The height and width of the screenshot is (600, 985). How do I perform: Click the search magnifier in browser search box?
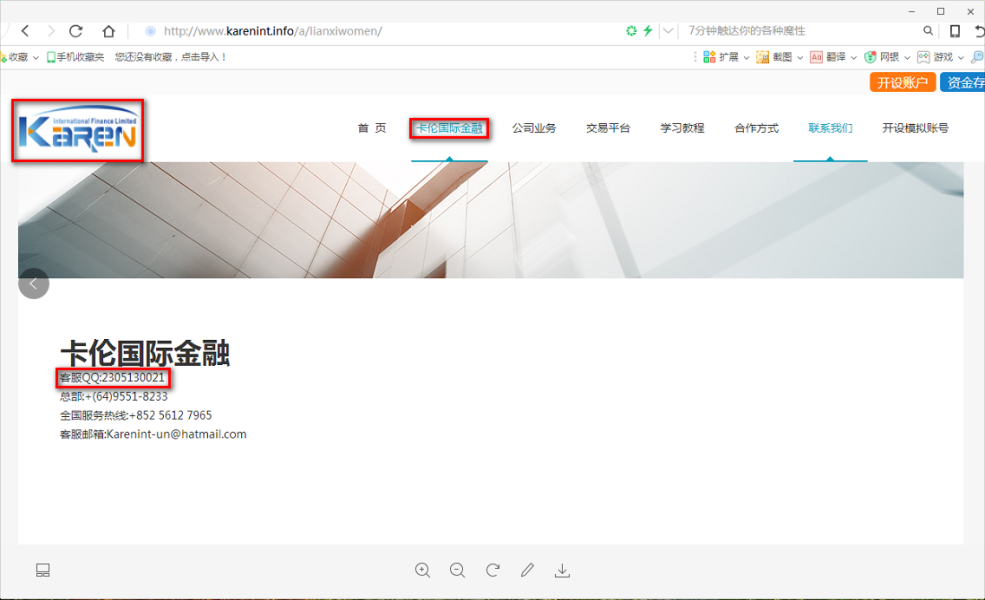928,31
